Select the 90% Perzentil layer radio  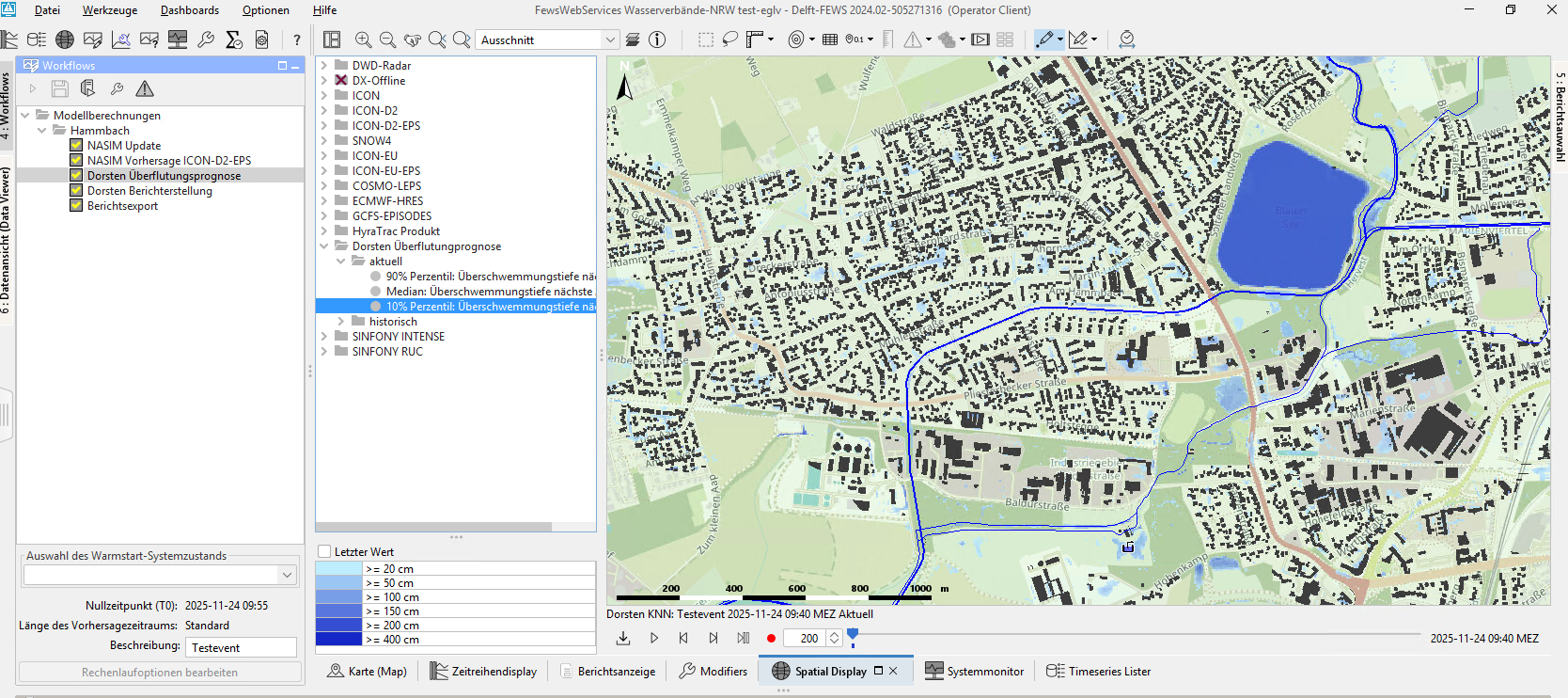(x=376, y=277)
